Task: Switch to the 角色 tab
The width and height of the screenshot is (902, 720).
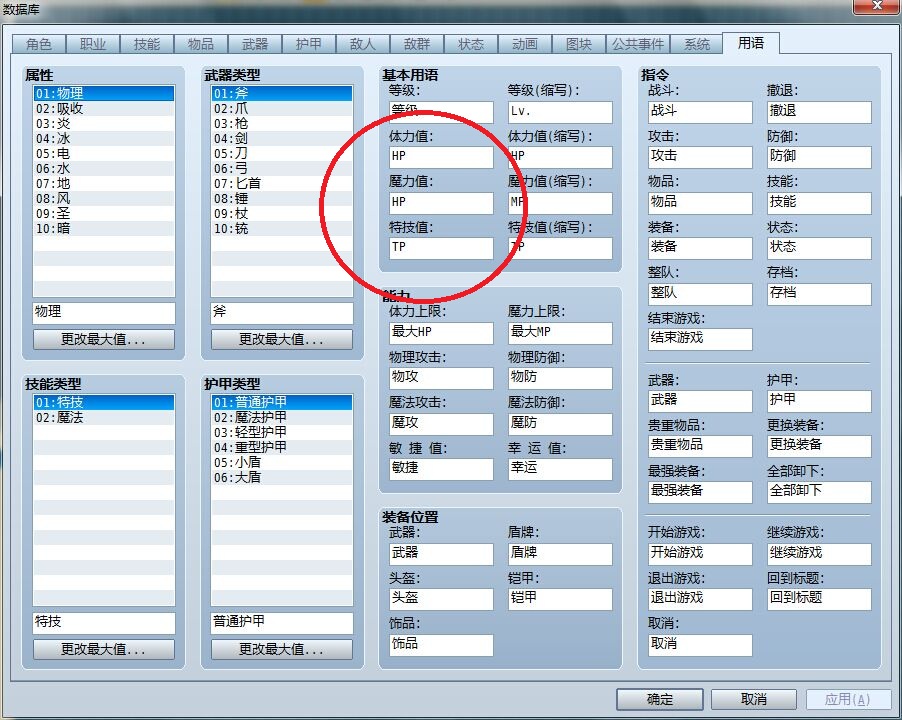Action: pos(39,44)
